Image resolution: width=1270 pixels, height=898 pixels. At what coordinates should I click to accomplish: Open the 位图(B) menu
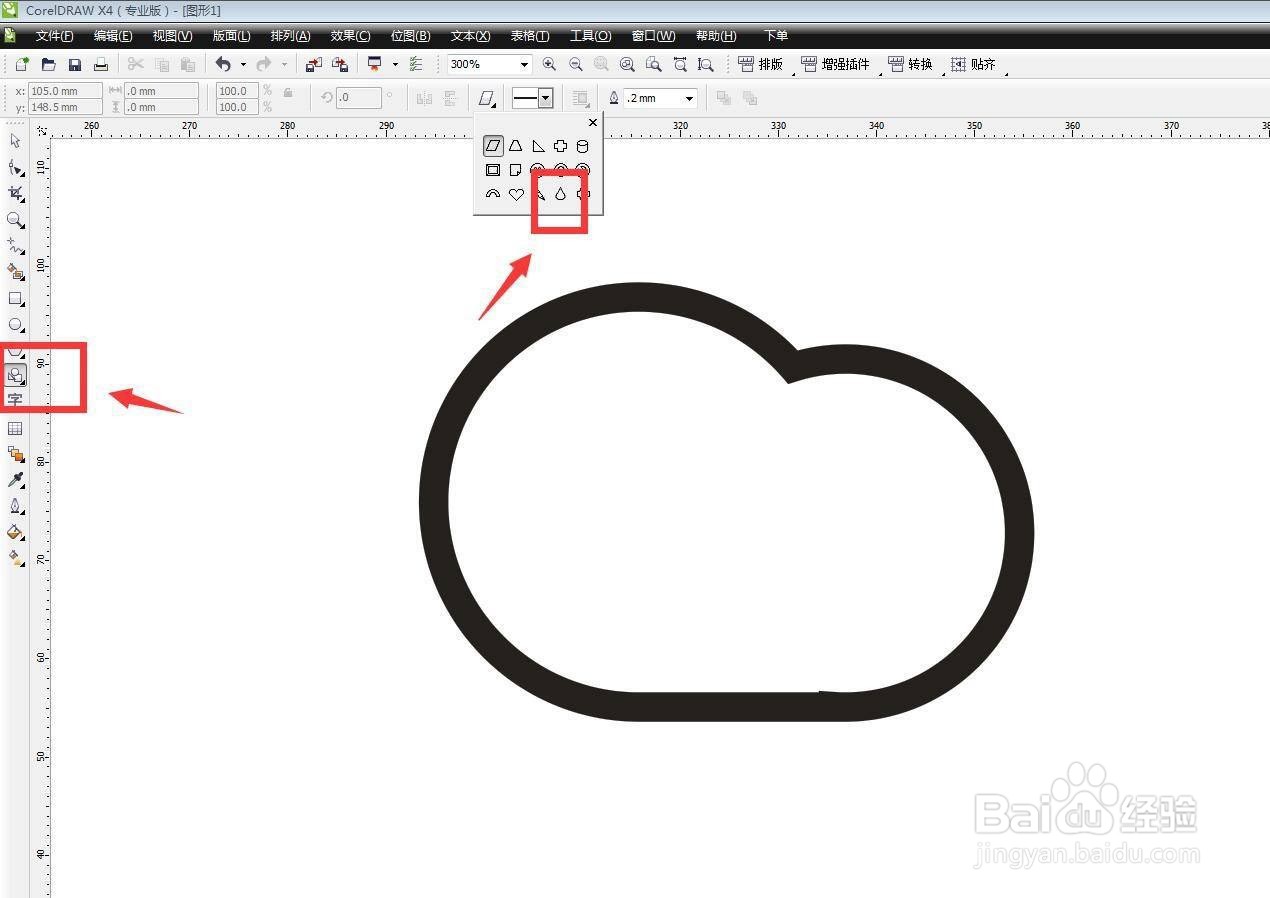410,36
